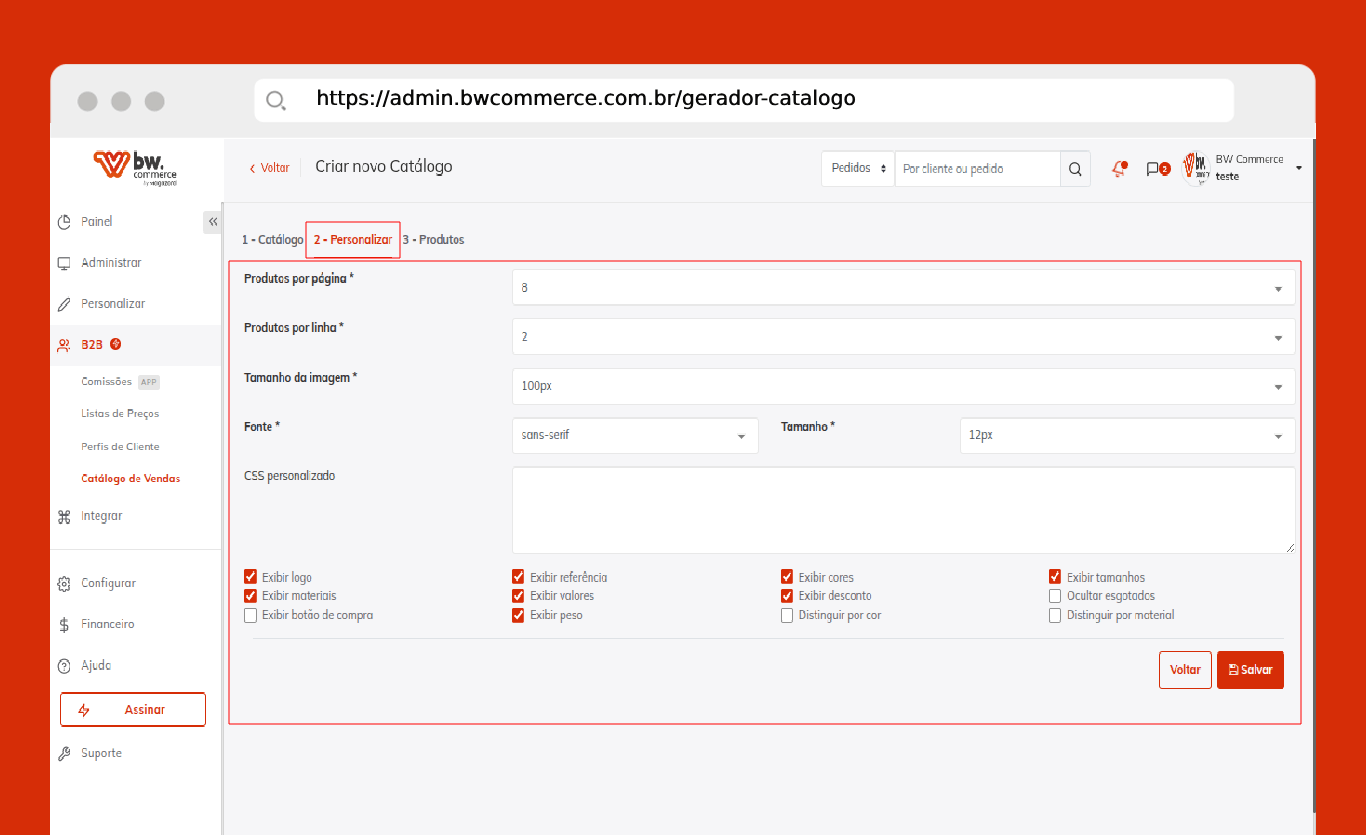The height and width of the screenshot is (835, 1366).
Task: Click the Personalizar pencil icon
Action: 64,304
